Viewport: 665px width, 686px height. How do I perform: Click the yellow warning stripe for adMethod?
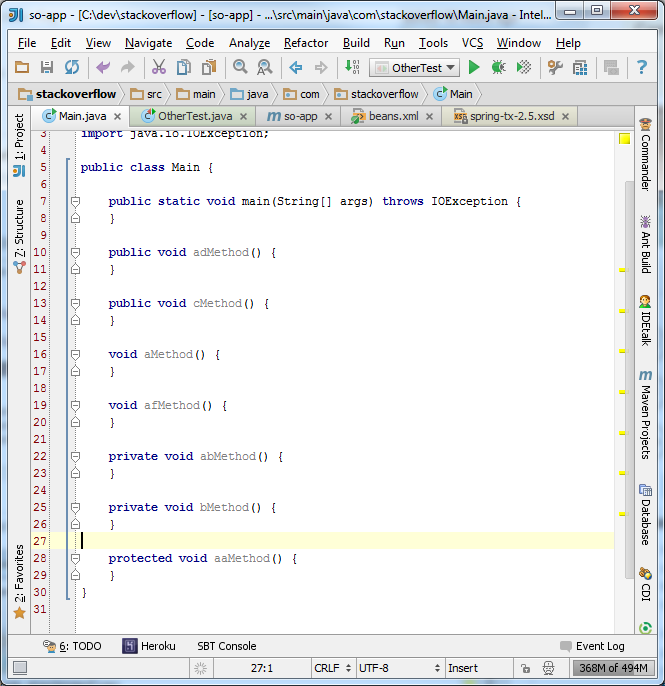click(x=623, y=270)
